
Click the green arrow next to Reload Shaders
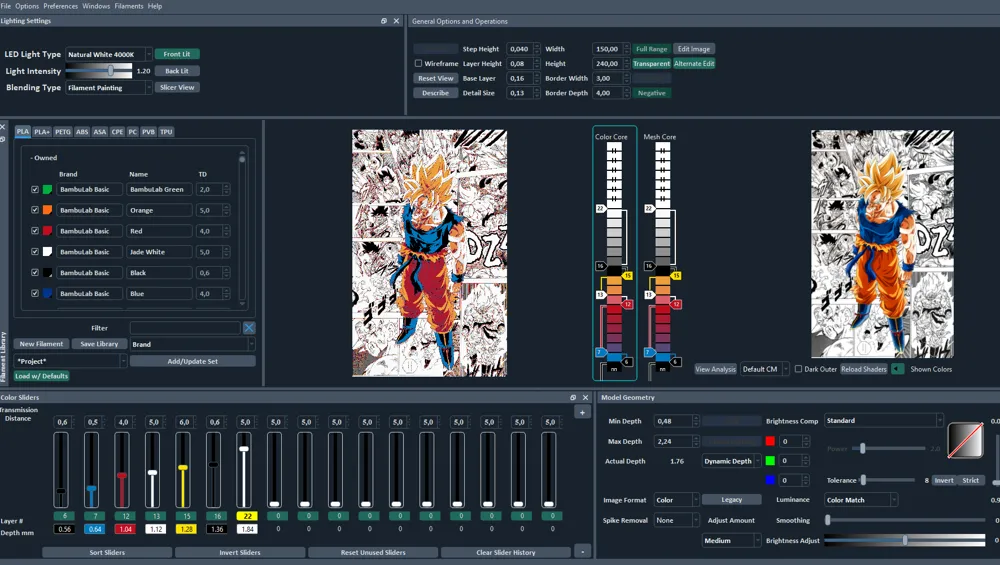(x=897, y=369)
